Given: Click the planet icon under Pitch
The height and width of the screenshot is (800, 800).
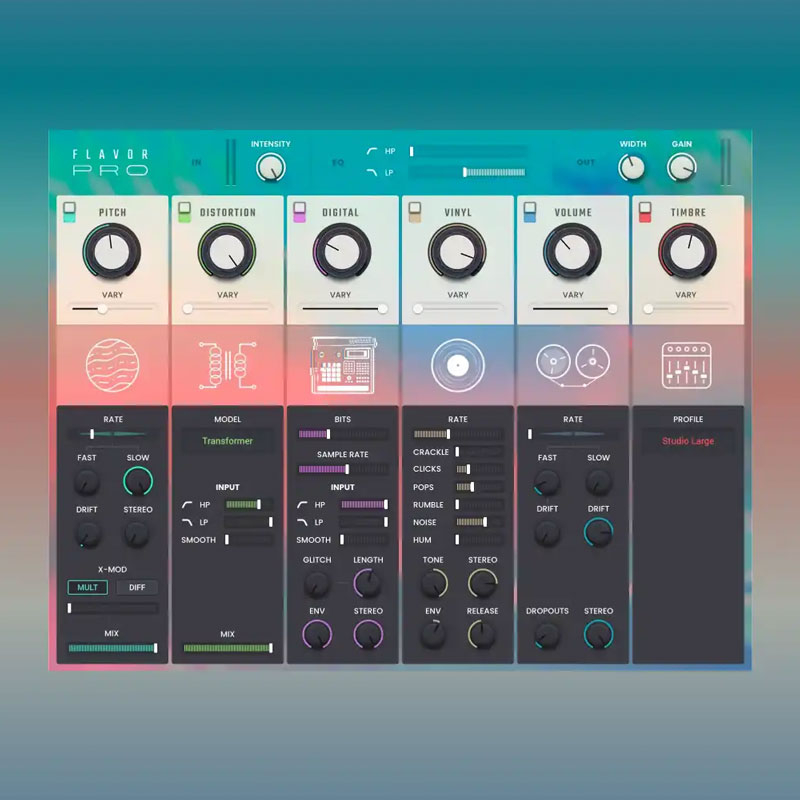Looking at the screenshot, I should click(112, 365).
